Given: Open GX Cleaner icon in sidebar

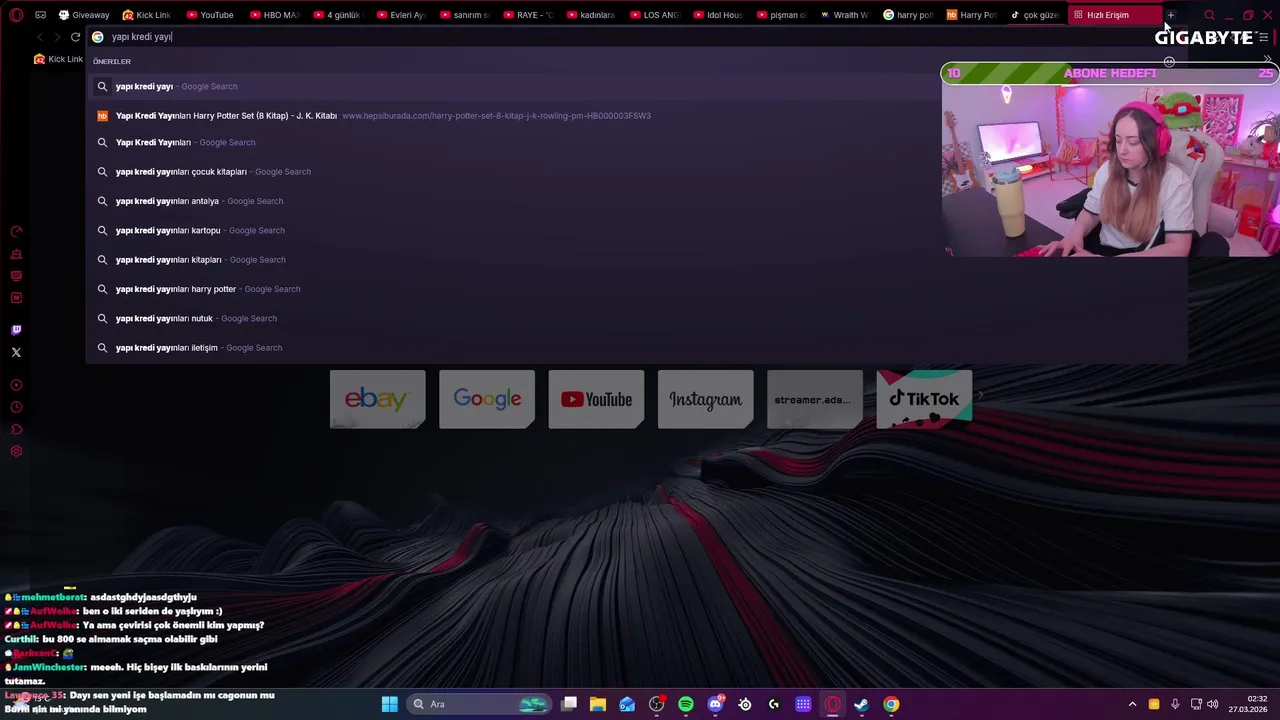Looking at the screenshot, I should 16,254.
